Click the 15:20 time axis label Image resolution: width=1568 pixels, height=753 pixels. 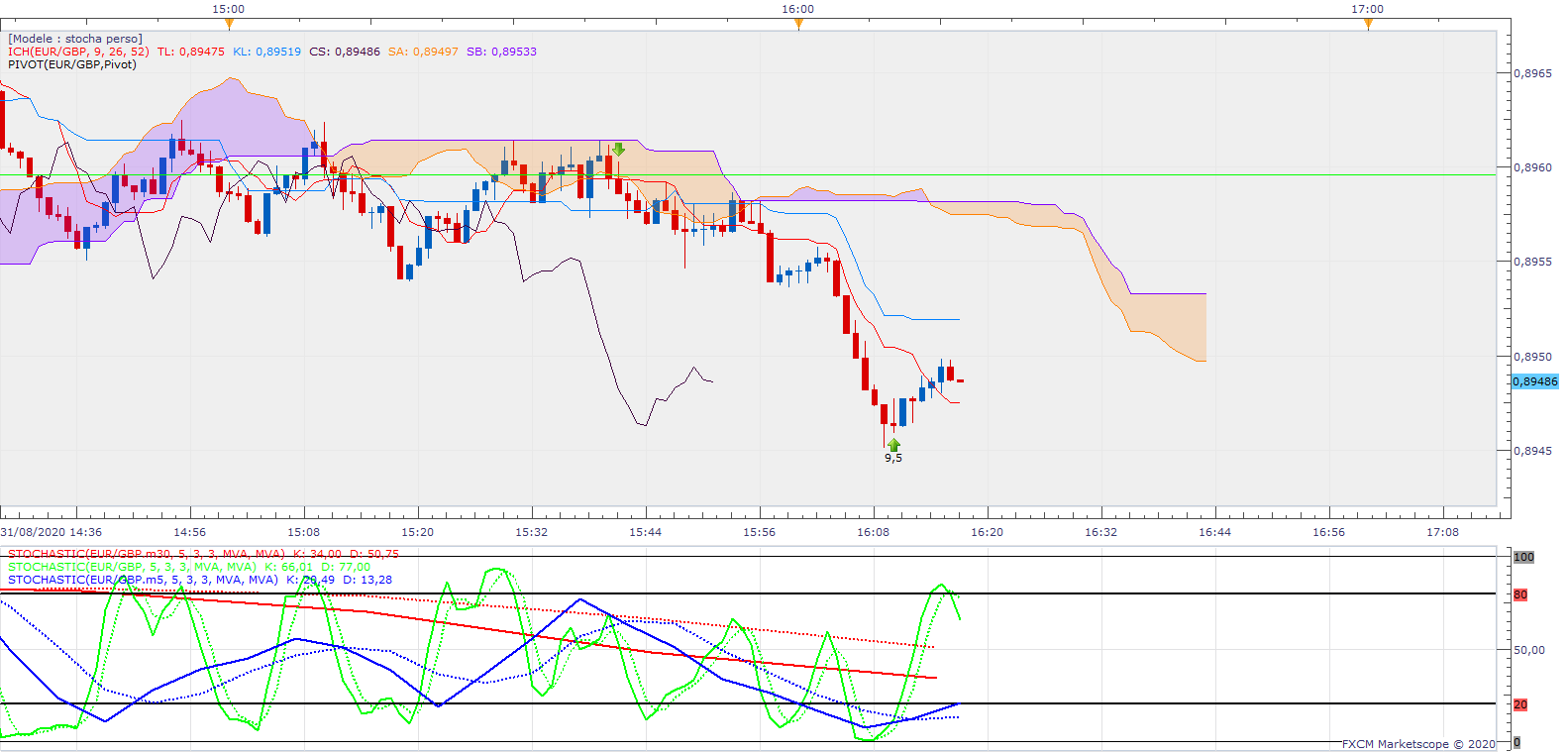click(418, 532)
